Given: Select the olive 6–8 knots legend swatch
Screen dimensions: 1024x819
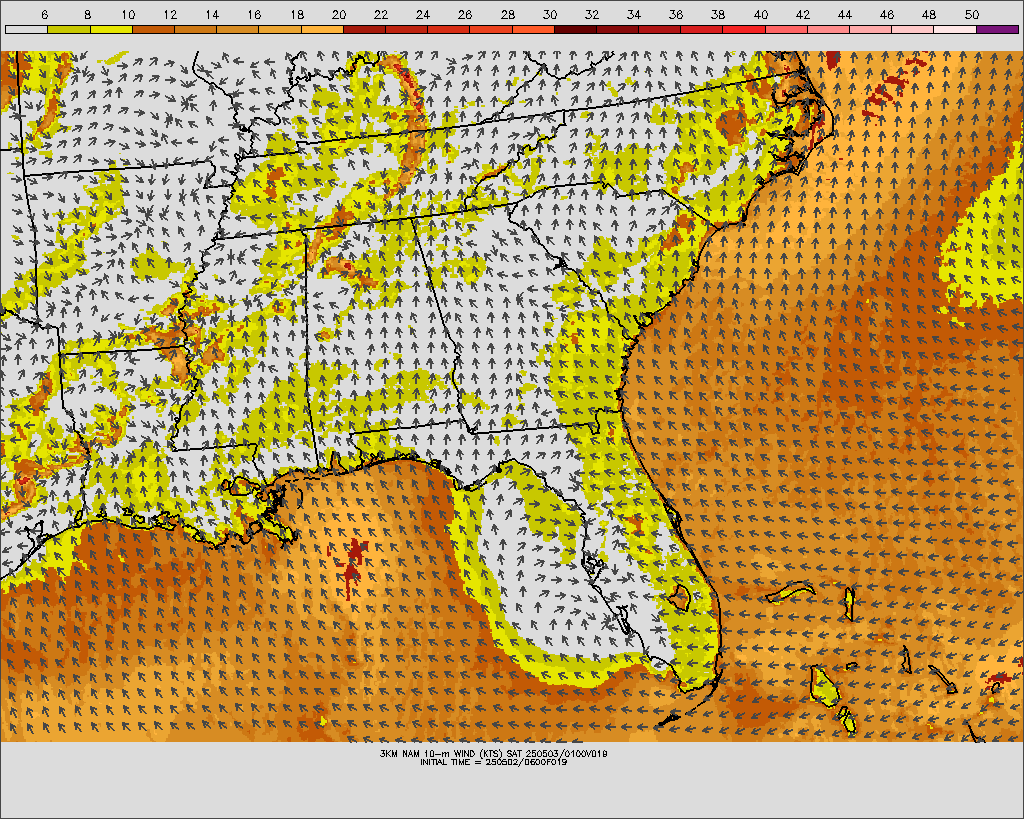Looking at the screenshot, I should click(69, 29).
